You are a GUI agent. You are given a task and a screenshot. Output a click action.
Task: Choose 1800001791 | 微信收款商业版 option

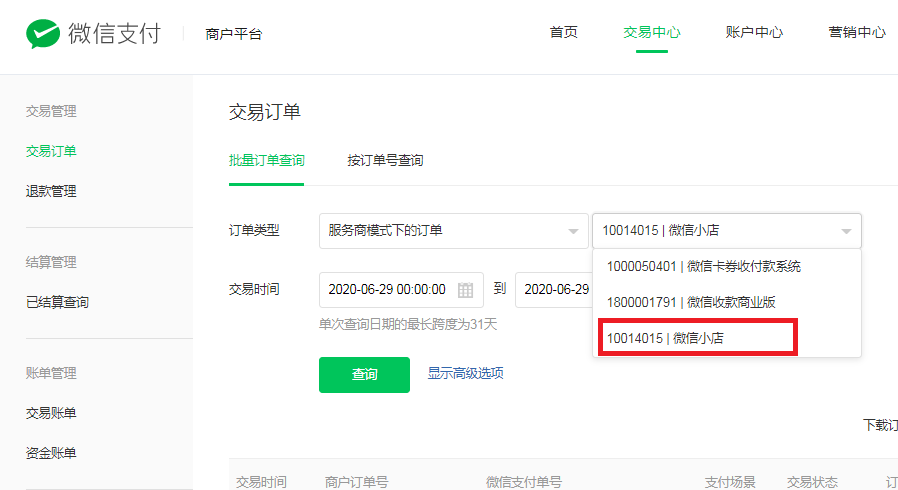727,302
